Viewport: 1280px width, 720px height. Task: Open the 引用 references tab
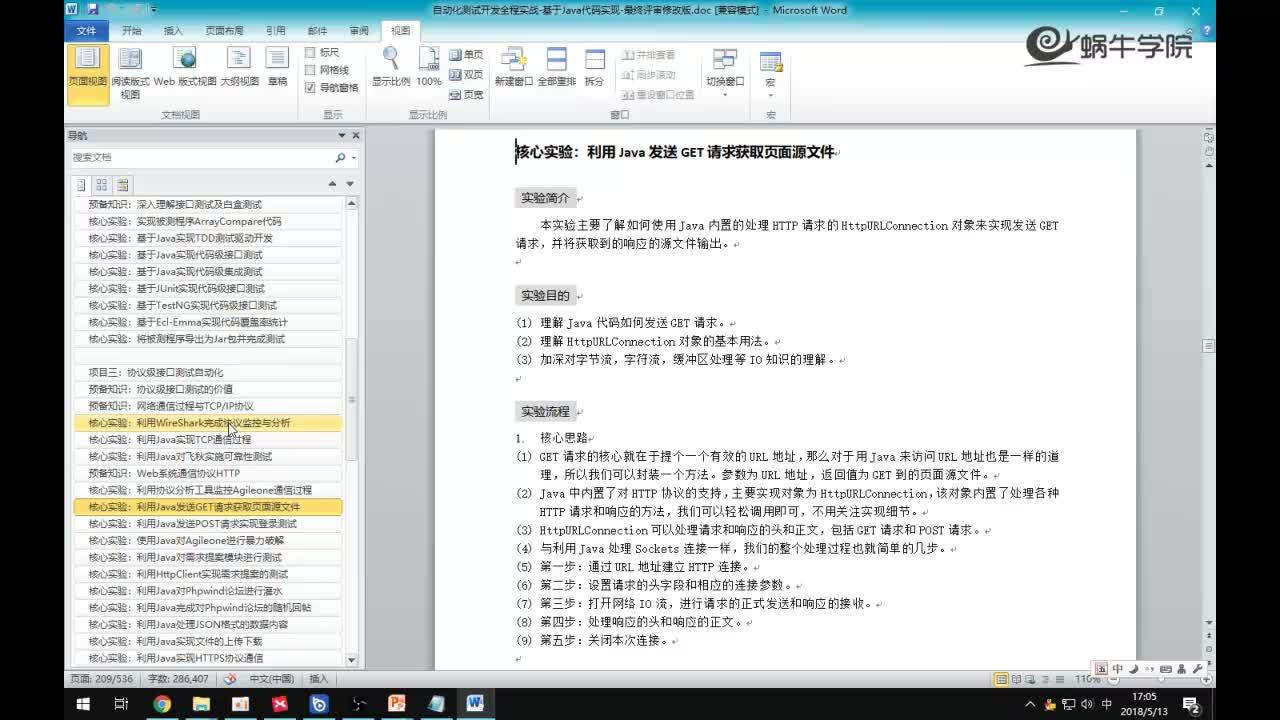click(275, 31)
